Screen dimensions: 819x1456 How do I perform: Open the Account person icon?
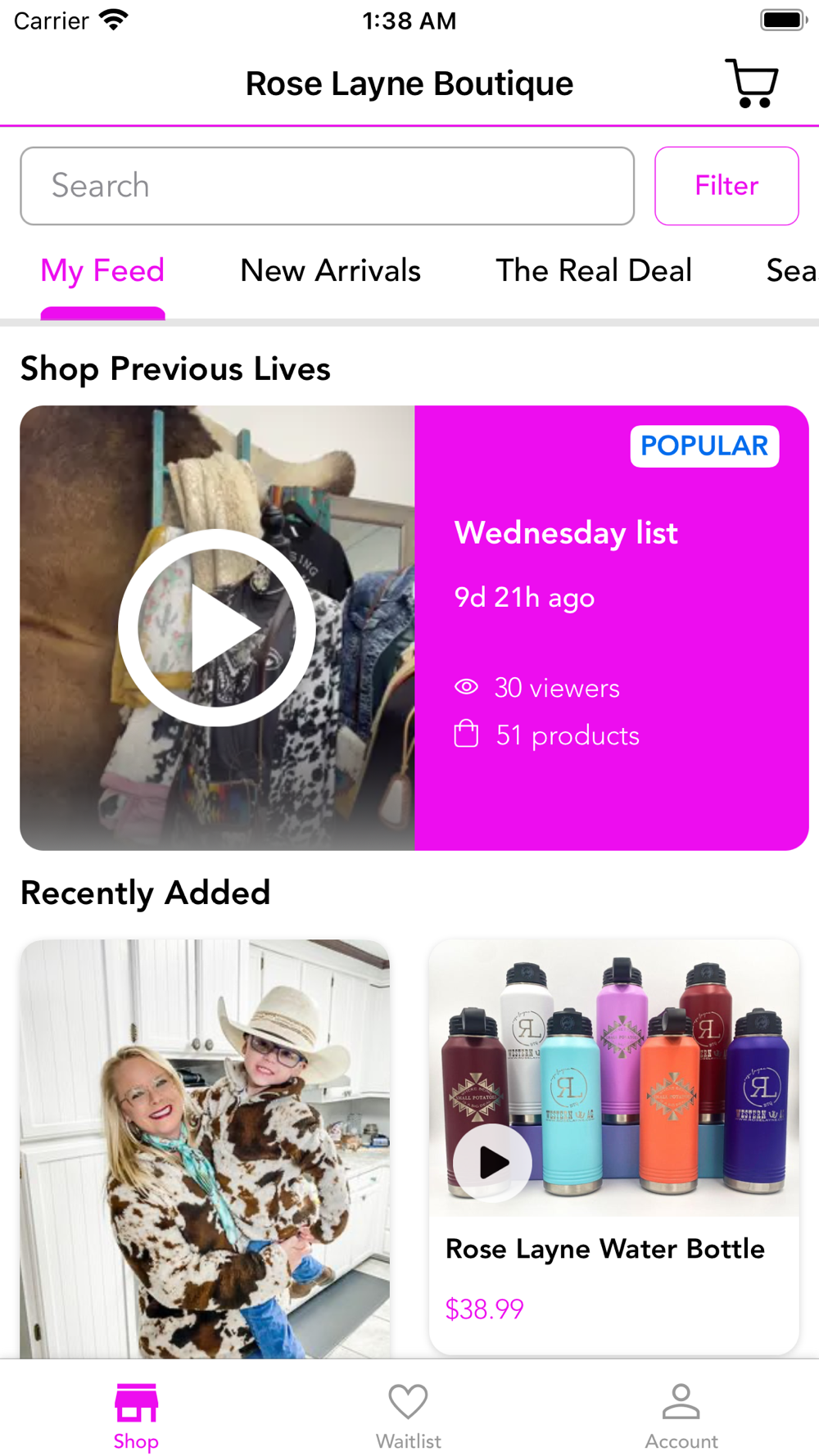(681, 1401)
